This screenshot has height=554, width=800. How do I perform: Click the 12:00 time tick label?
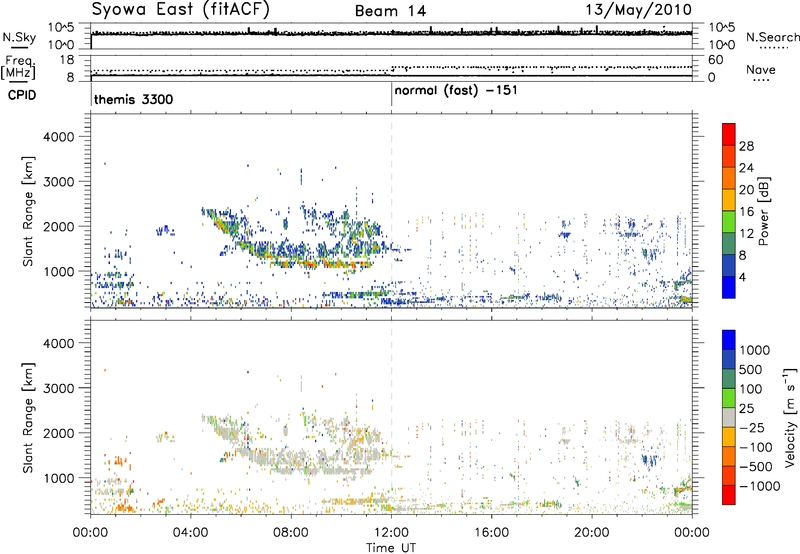(x=391, y=533)
